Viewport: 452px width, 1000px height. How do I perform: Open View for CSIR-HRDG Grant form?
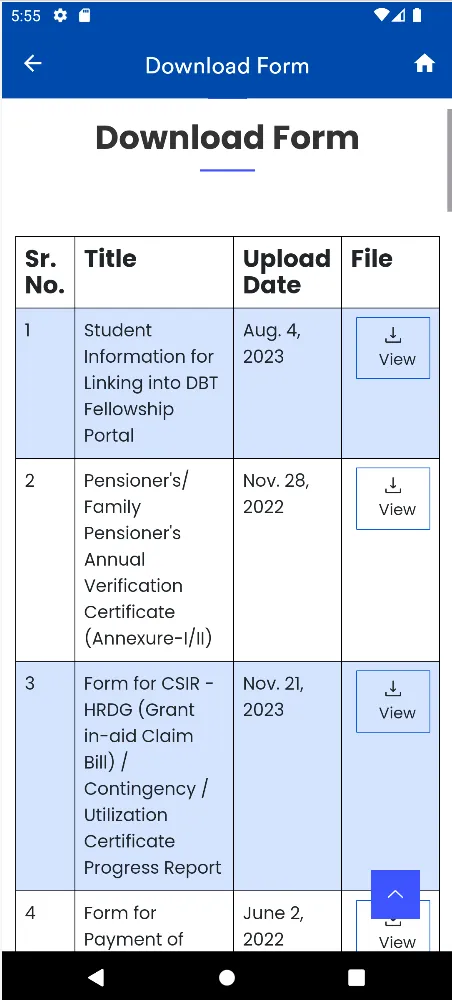(393, 702)
